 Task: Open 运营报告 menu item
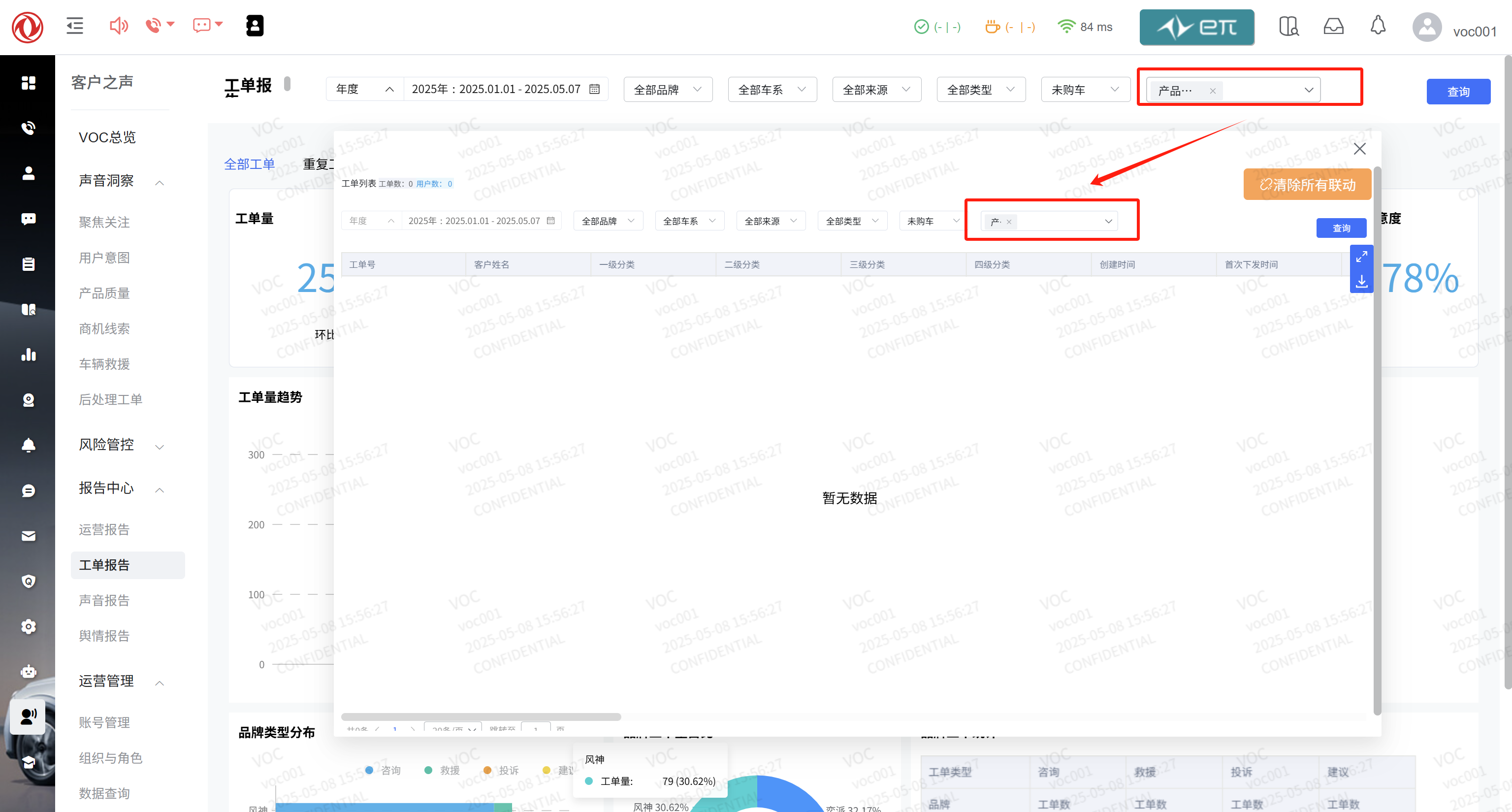pos(104,529)
